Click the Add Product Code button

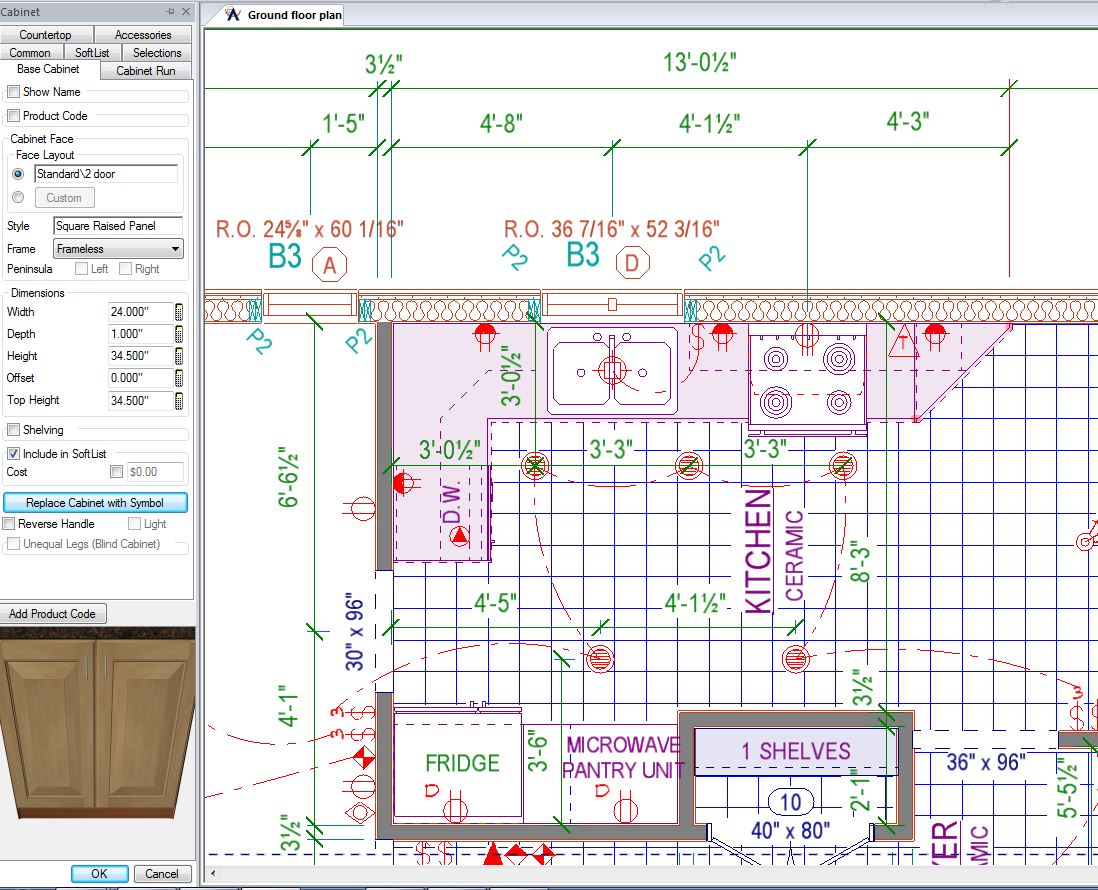pyautogui.click(x=54, y=613)
